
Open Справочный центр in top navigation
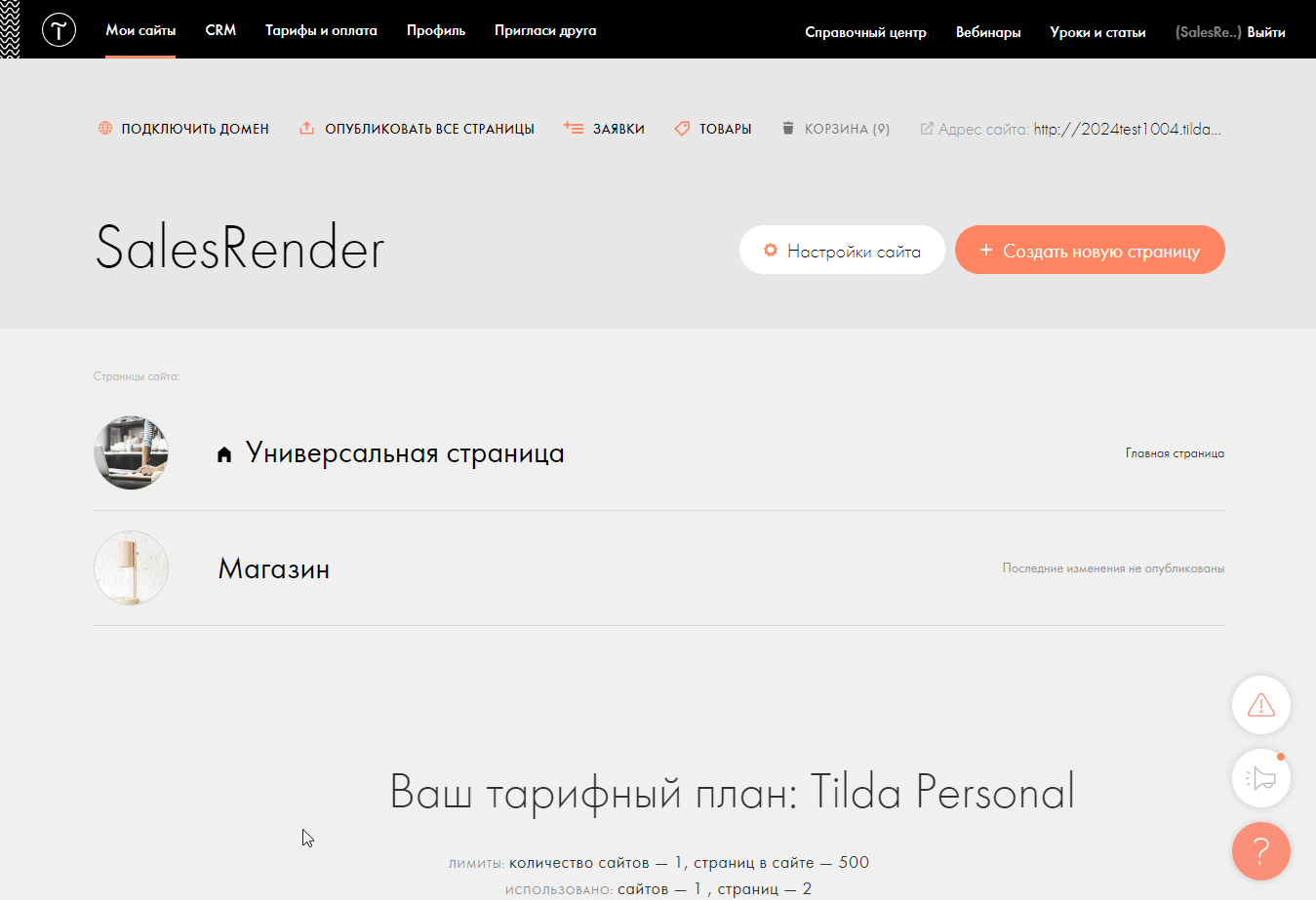(865, 32)
